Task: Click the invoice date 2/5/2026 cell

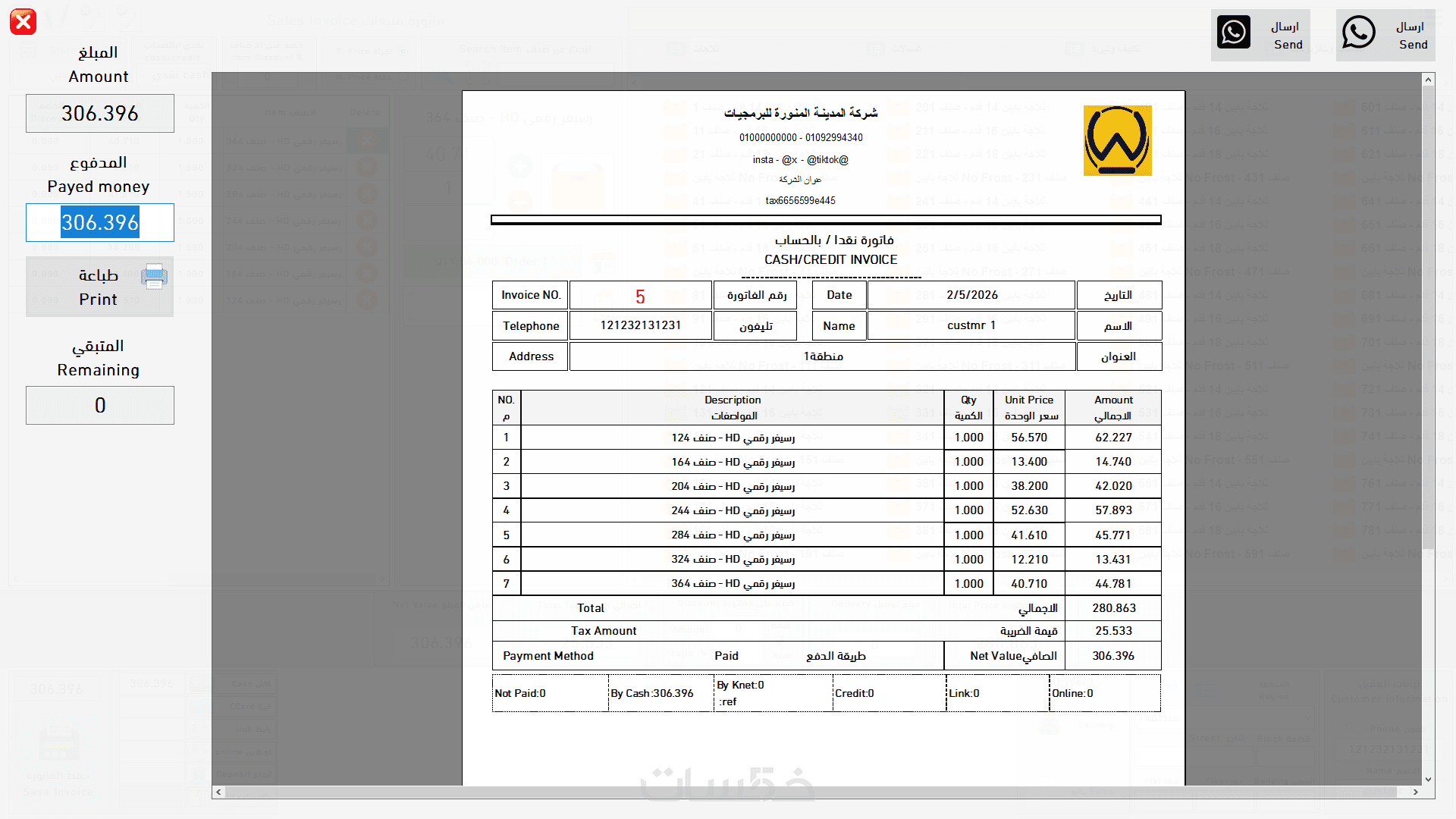Action: point(971,295)
